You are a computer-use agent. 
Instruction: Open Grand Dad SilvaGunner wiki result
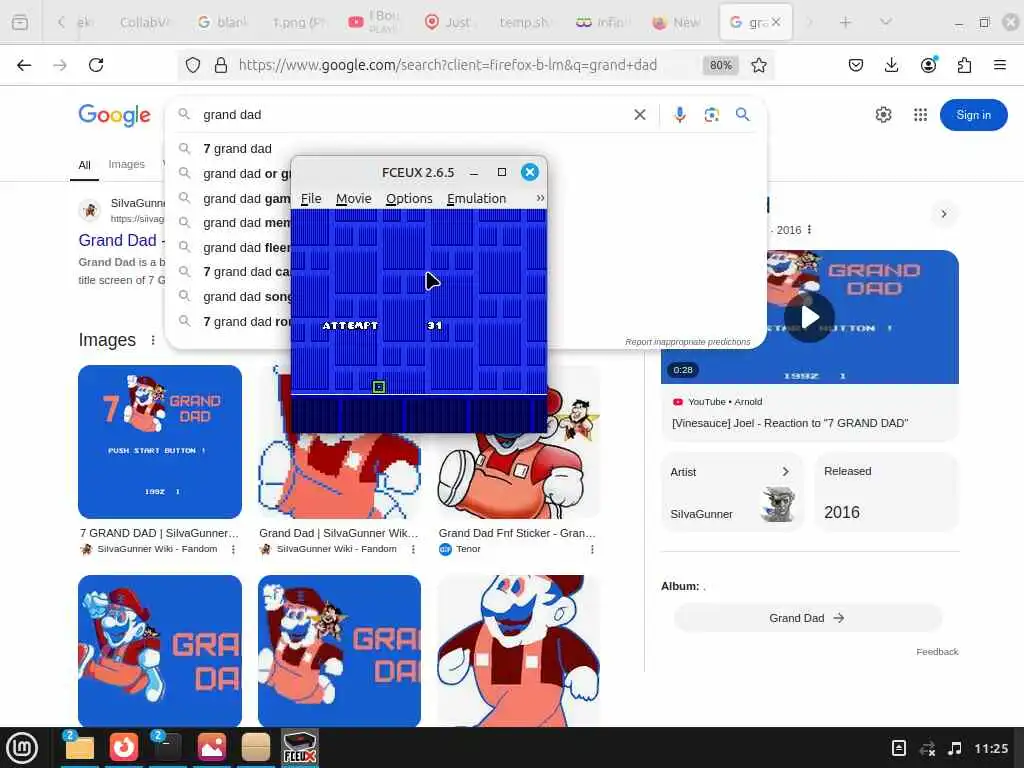tap(118, 240)
